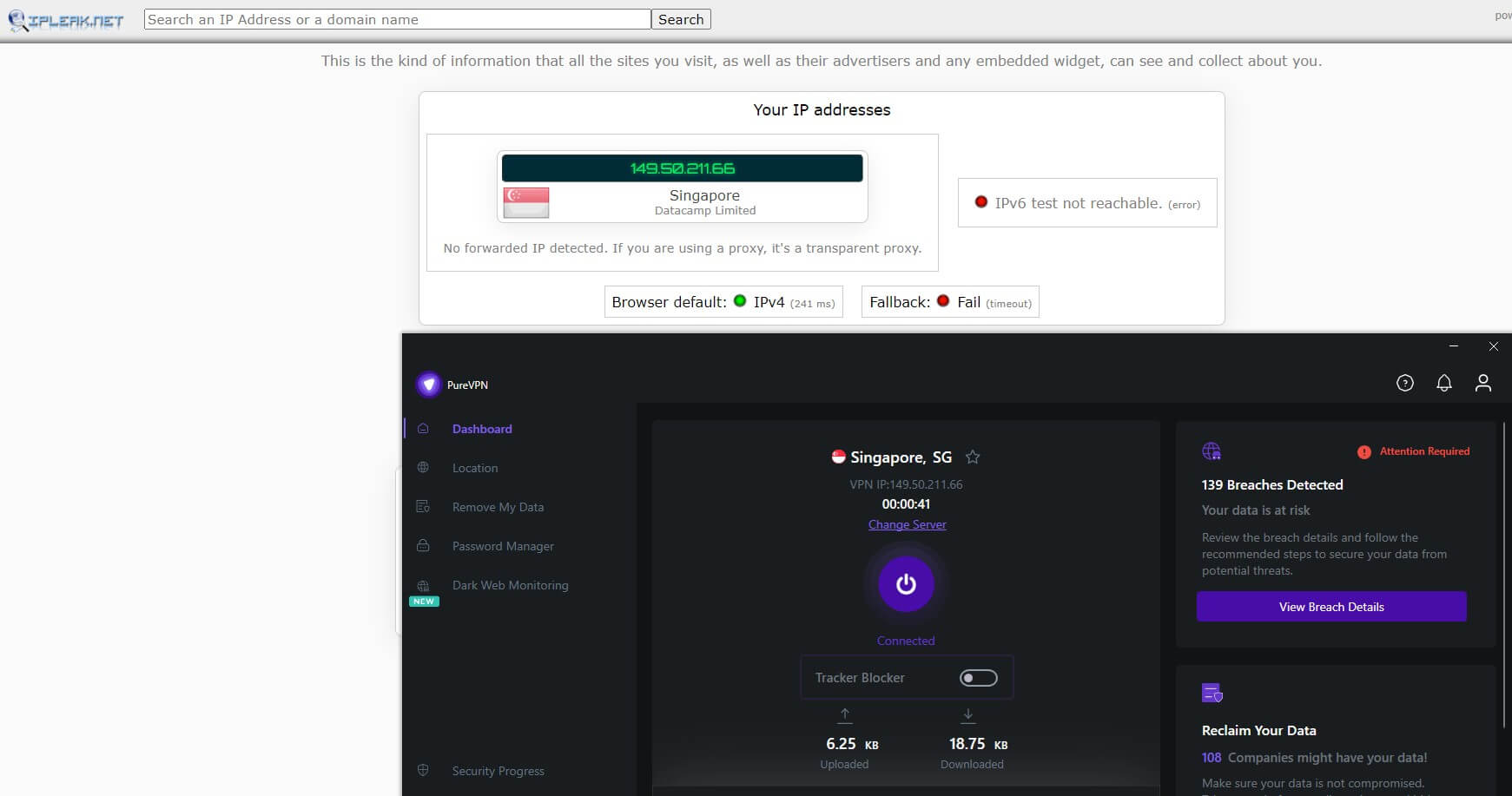Select Remove My Data in sidebar
1512x796 pixels.
498,507
